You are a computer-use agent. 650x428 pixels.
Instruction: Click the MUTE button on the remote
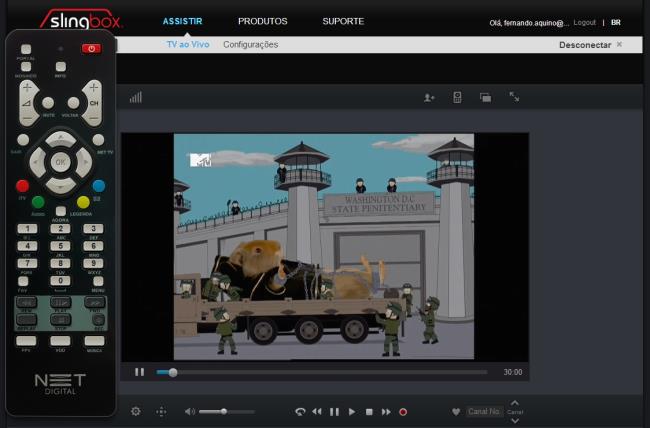[x=48, y=102]
